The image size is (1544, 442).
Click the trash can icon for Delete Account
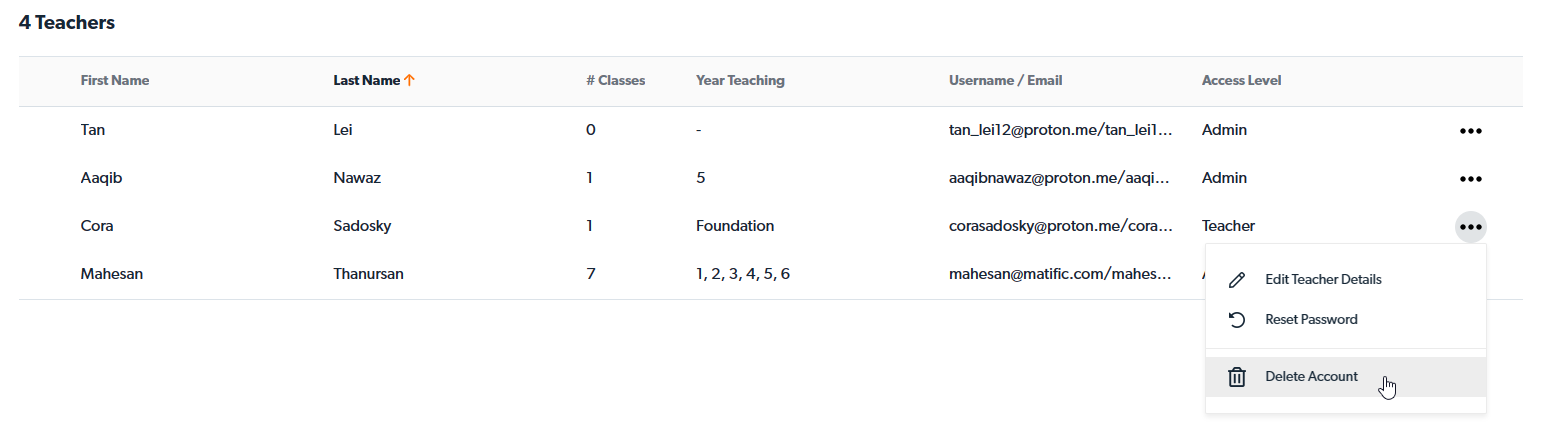click(x=1237, y=377)
